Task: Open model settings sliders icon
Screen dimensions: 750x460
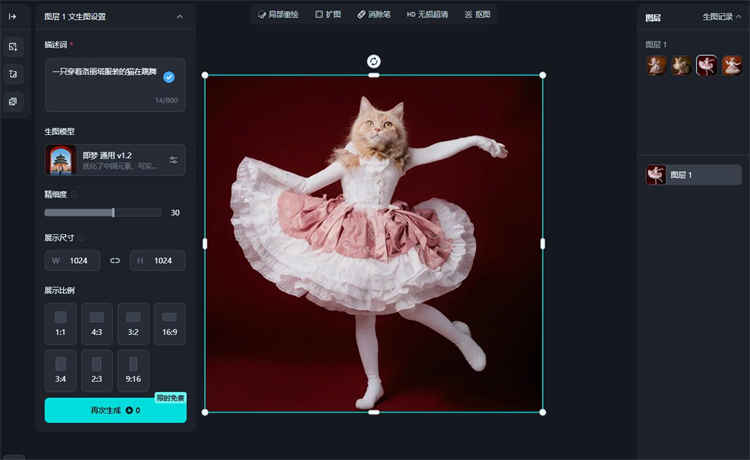Action: tap(174, 160)
